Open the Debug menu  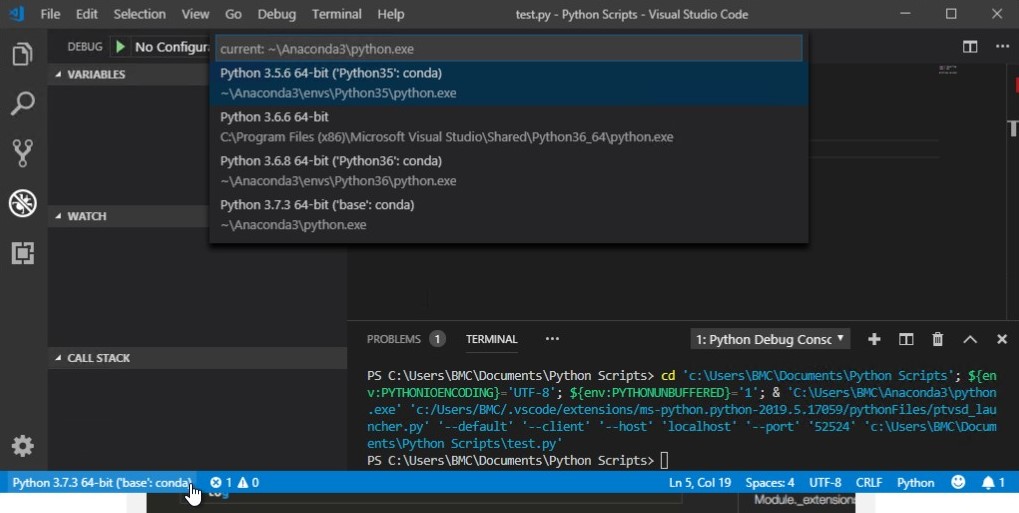276,14
